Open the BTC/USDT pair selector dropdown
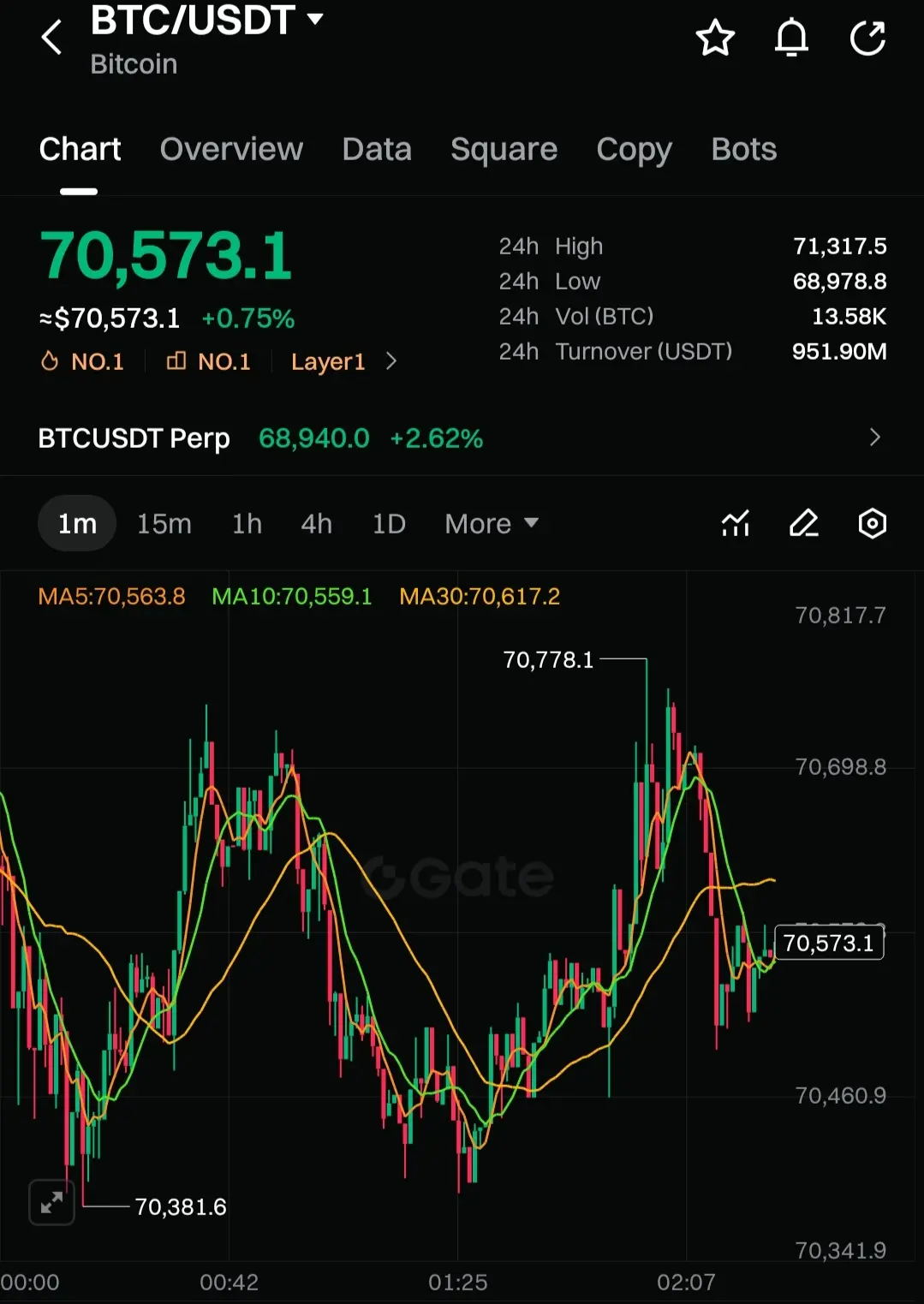 pyautogui.click(x=206, y=21)
